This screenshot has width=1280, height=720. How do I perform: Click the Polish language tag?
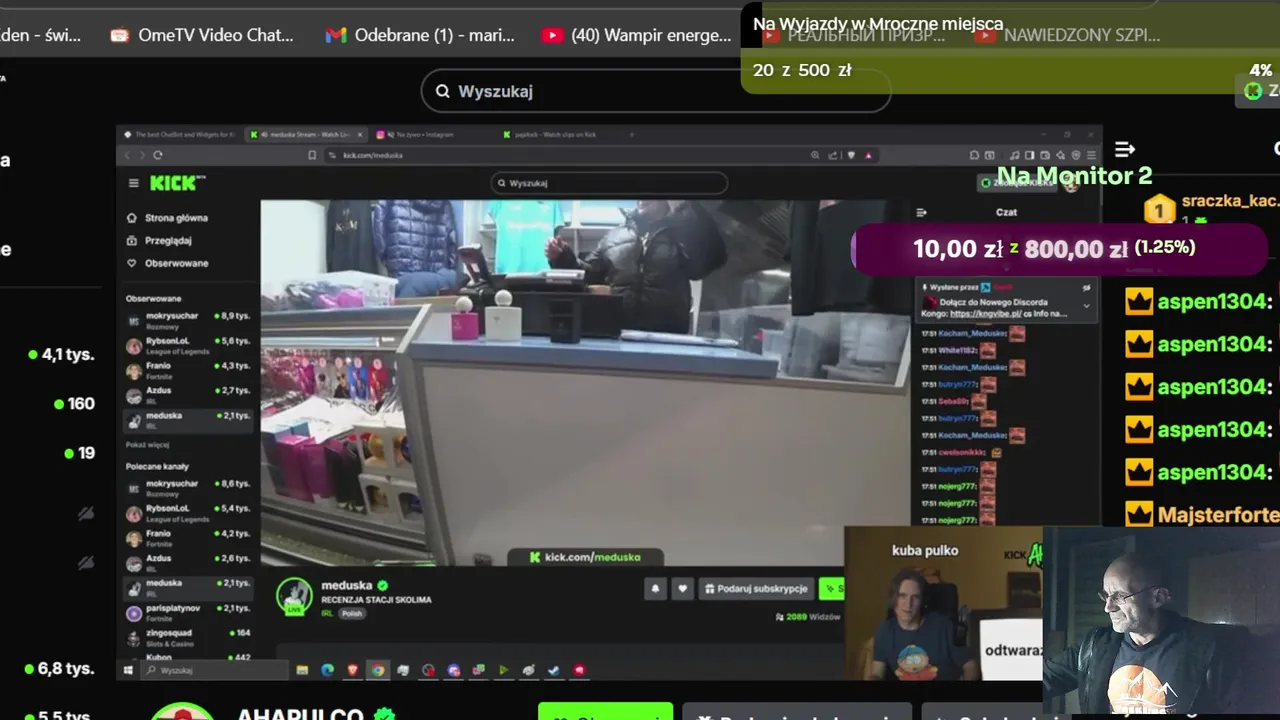352,613
